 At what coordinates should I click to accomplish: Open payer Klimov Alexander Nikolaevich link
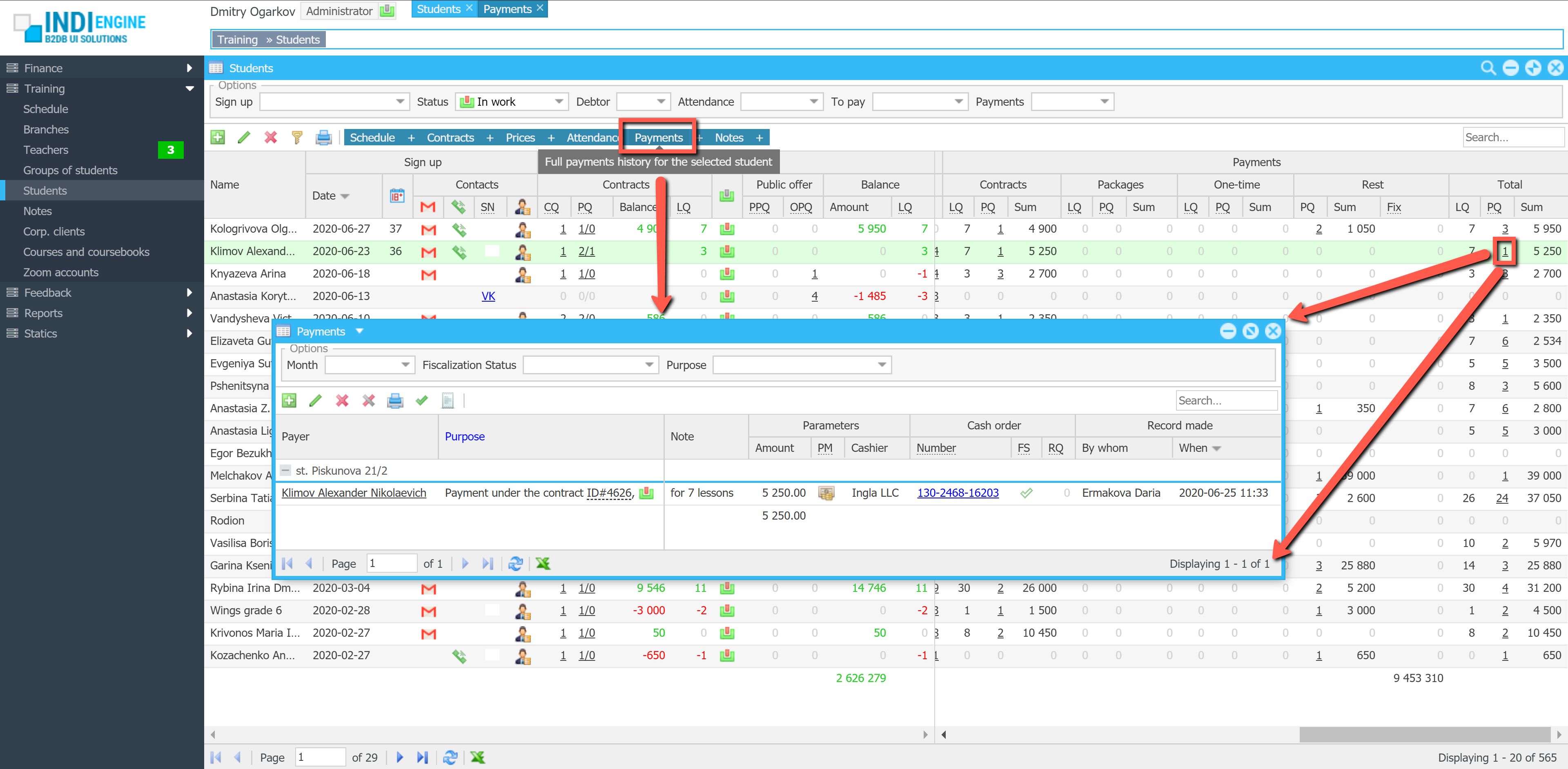[x=354, y=493]
